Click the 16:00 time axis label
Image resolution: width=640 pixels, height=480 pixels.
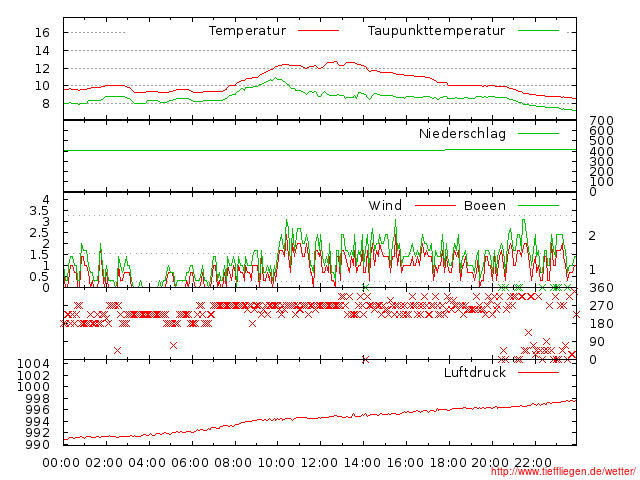[405, 463]
